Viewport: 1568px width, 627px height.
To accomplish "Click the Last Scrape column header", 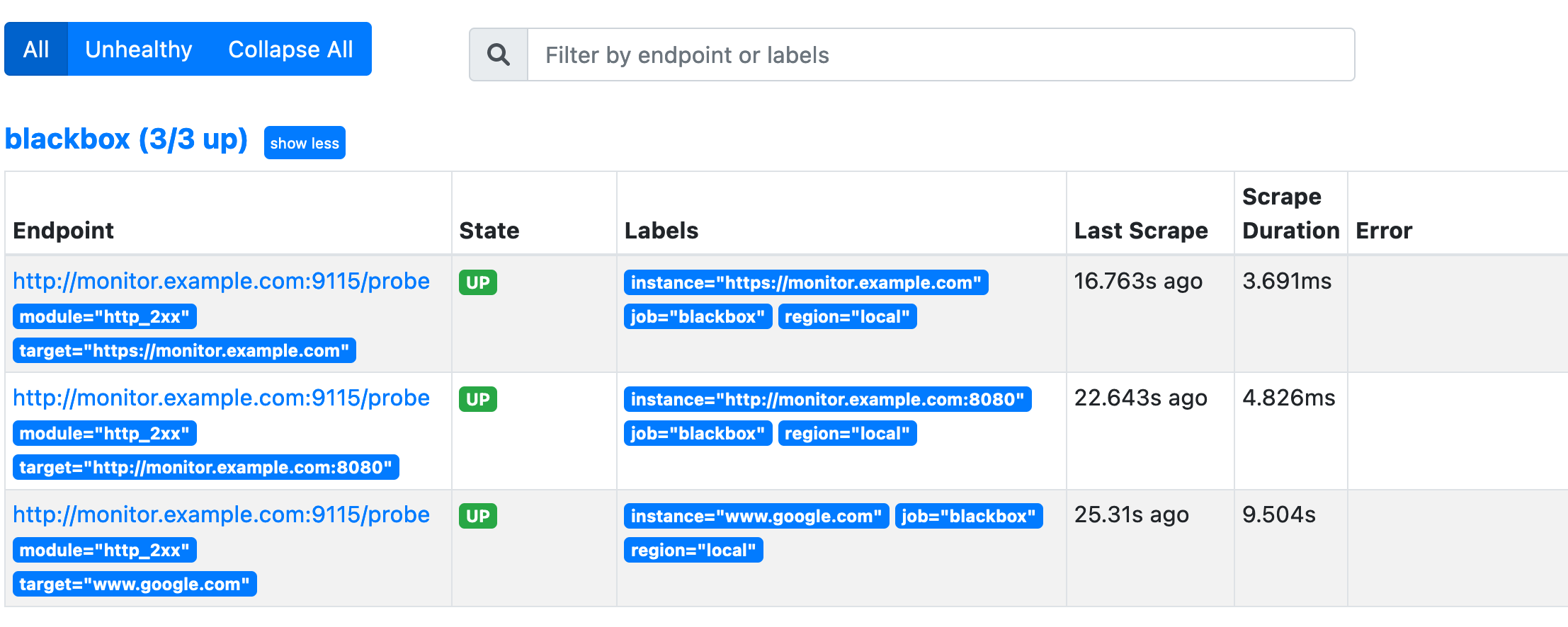I will (1141, 231).
